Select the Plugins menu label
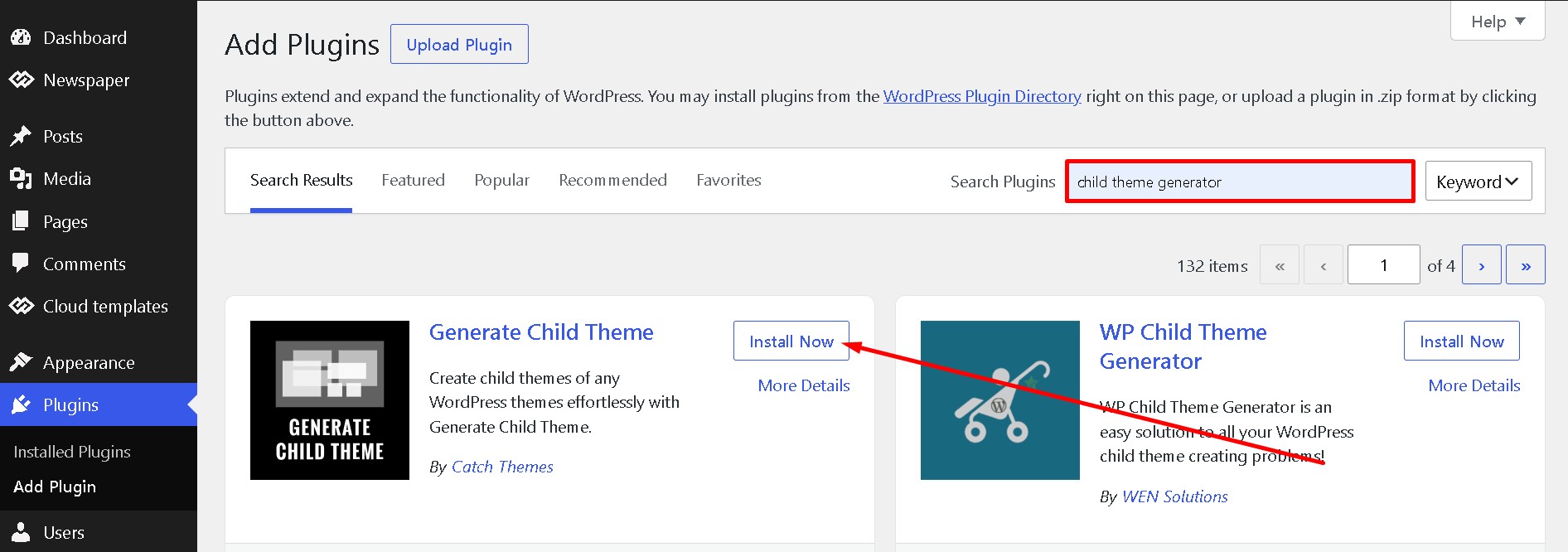 pos(70,405)
